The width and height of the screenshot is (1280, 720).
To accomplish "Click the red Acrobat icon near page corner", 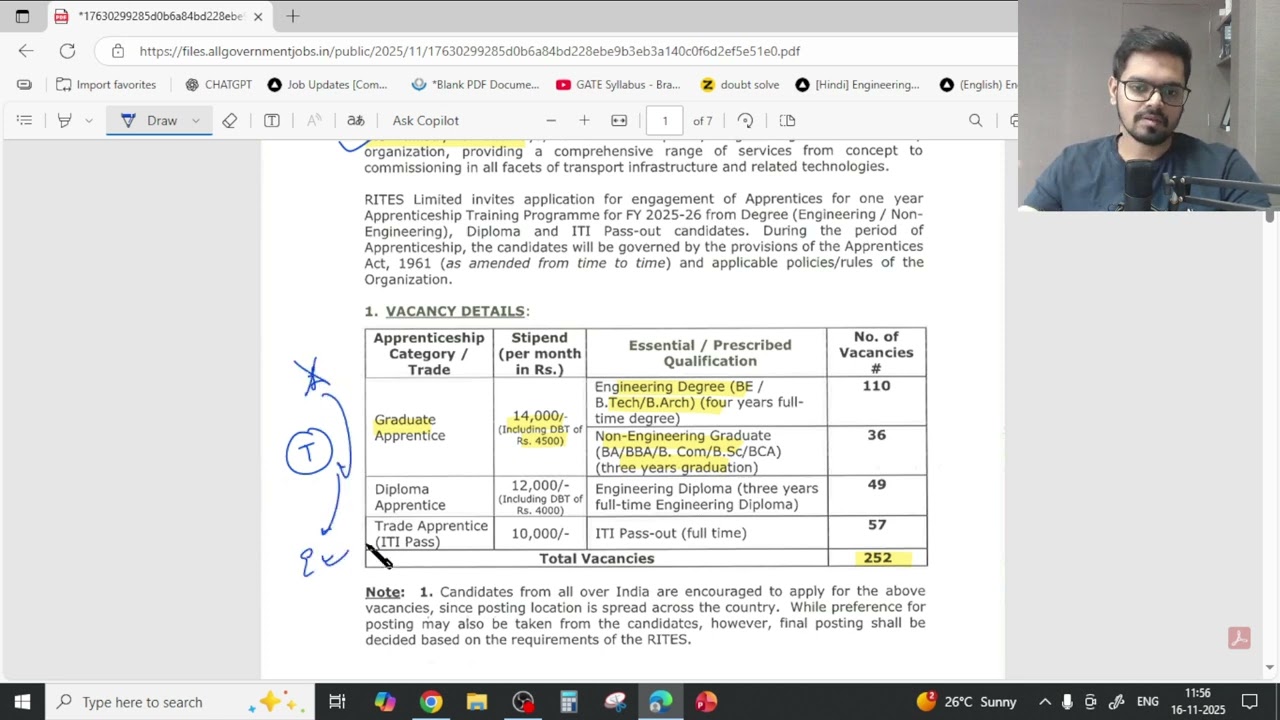I will click(x=1239, y=638).
